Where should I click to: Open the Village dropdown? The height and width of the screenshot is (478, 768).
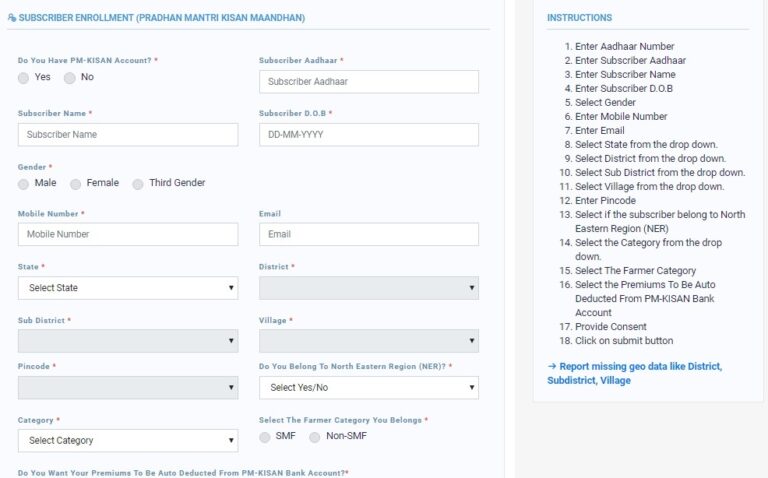[x=369, y=341]
